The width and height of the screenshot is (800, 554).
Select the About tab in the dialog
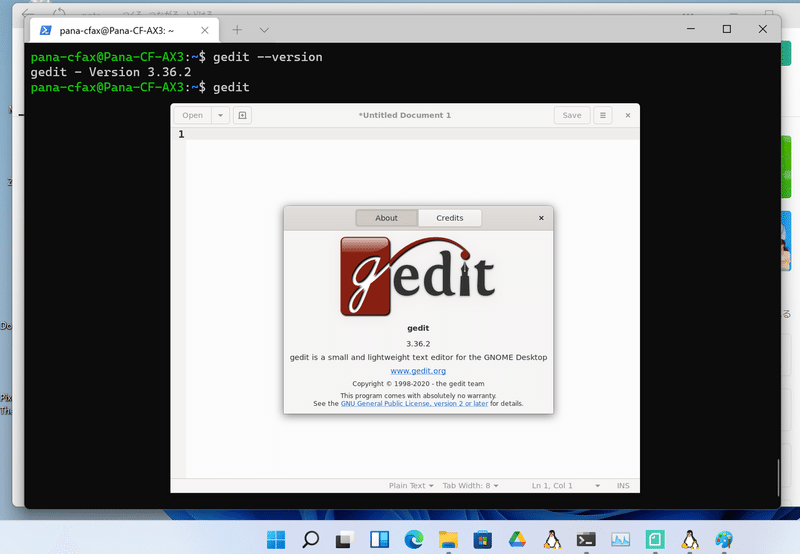pos(386,218)
